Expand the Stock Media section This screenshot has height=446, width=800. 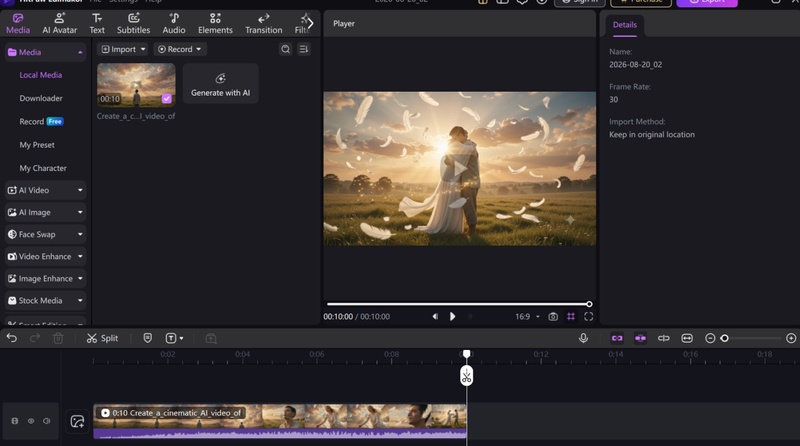(x=45, y=301)
